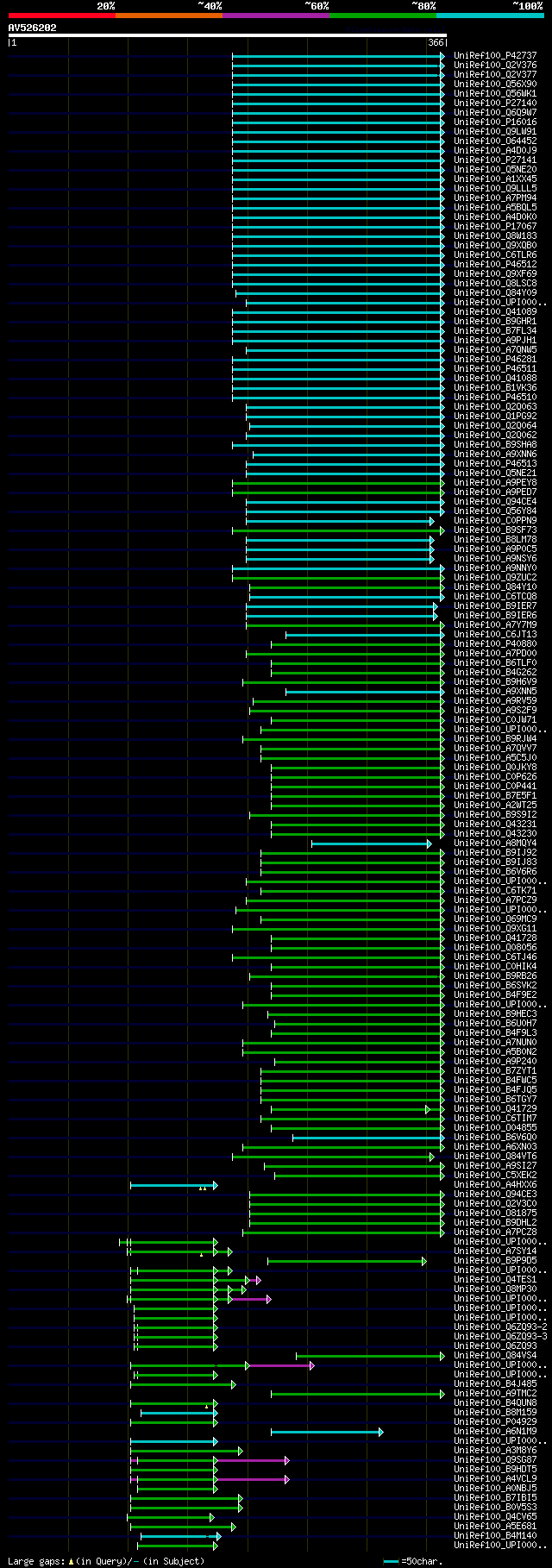Select label UniRef100_A9PED7
This screenshot has height=1568, width=552.
coord(495,492)
